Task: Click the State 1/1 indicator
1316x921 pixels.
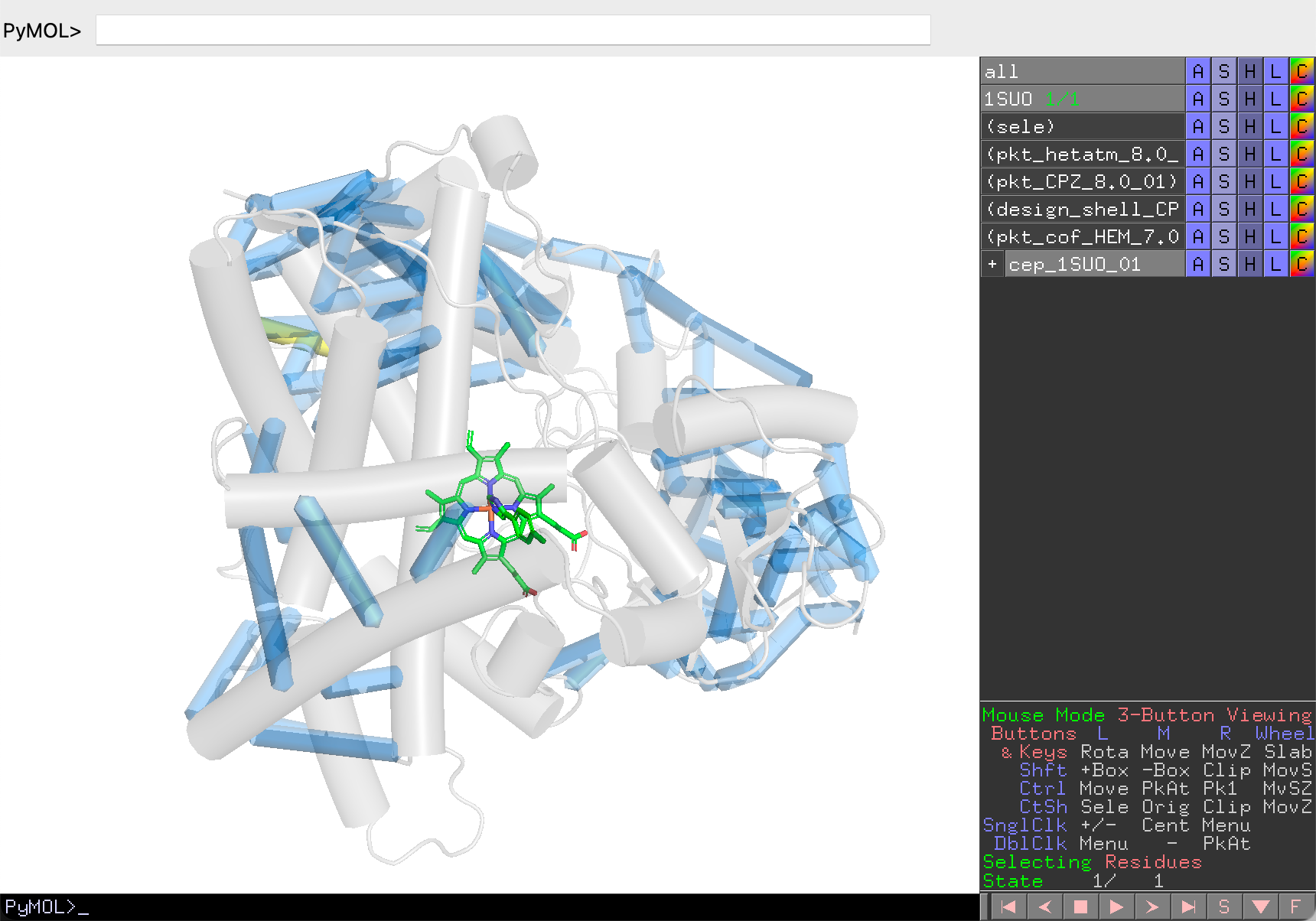Action: 1073,880
